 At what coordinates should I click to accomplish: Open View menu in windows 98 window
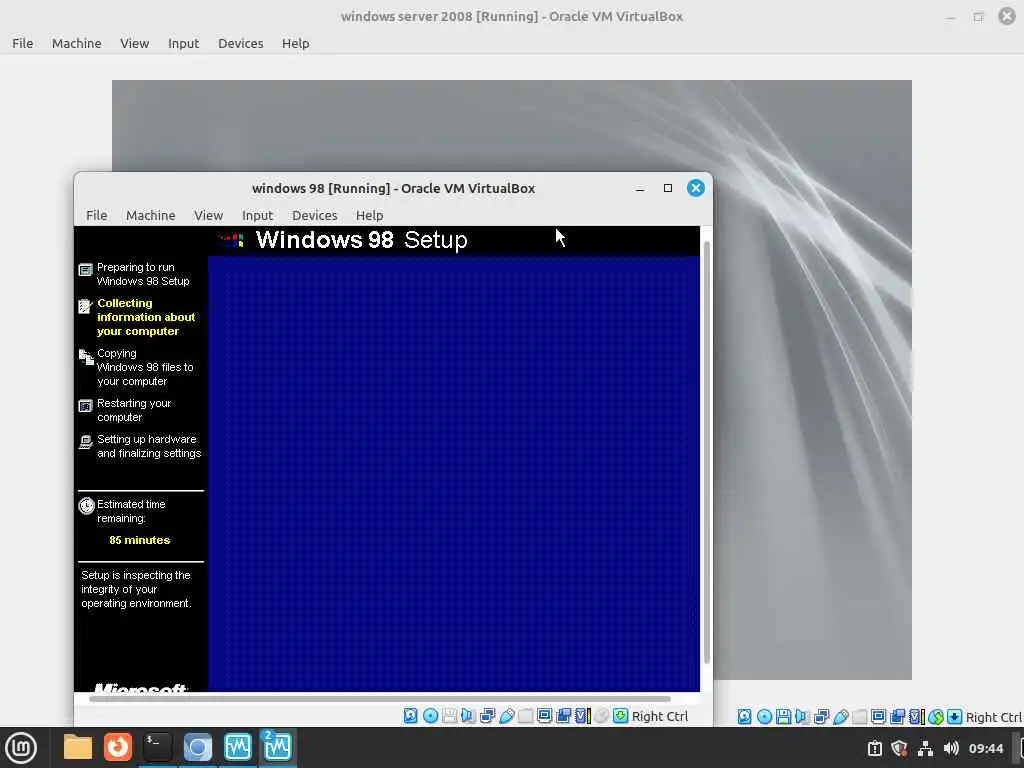[x=208, y=215]
